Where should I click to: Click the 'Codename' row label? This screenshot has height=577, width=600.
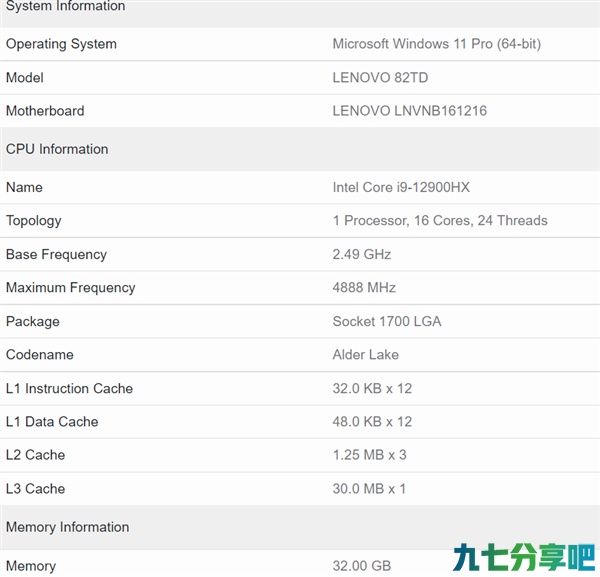[40, 355]
